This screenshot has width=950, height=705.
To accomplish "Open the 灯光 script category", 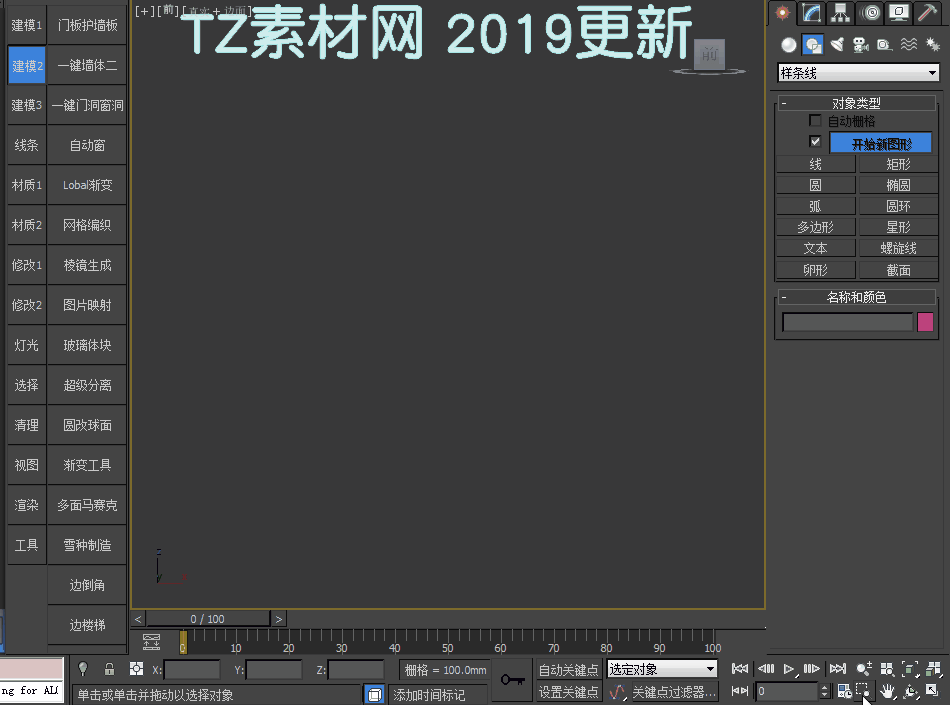I will [x=27, y=345].
